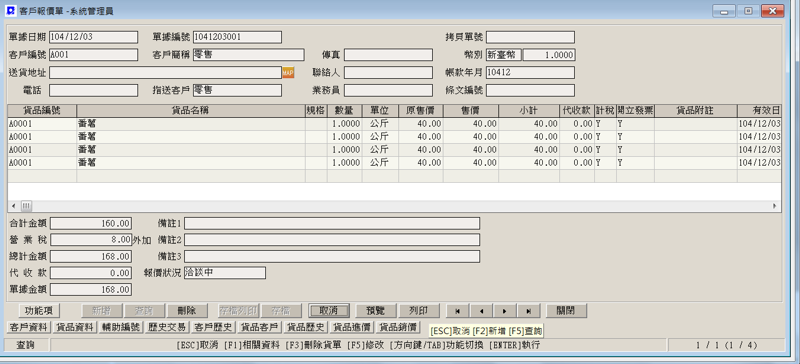This screenshot has width=800, height=364.
Task: Click the 關閉 close button
Action: coord(566,310)
